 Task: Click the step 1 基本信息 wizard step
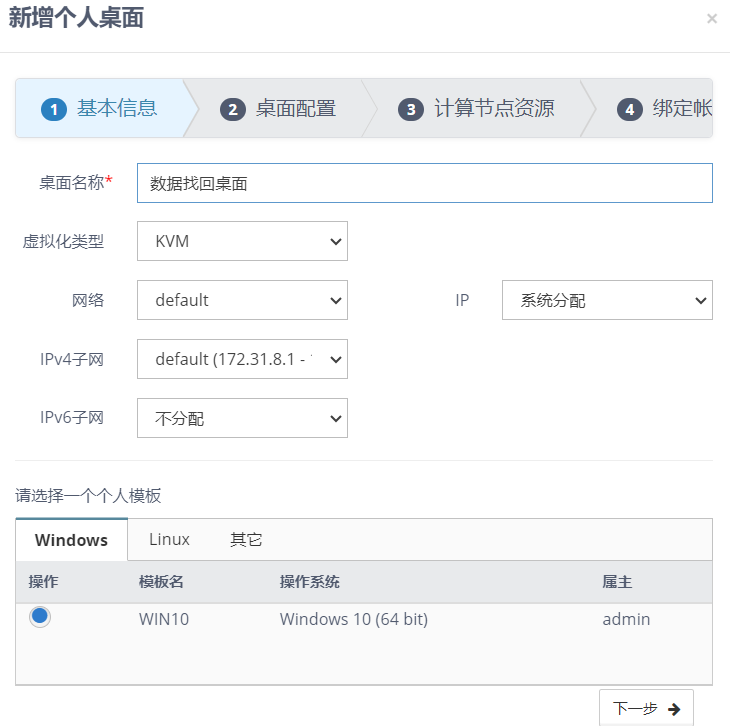[x=100, y=108]
